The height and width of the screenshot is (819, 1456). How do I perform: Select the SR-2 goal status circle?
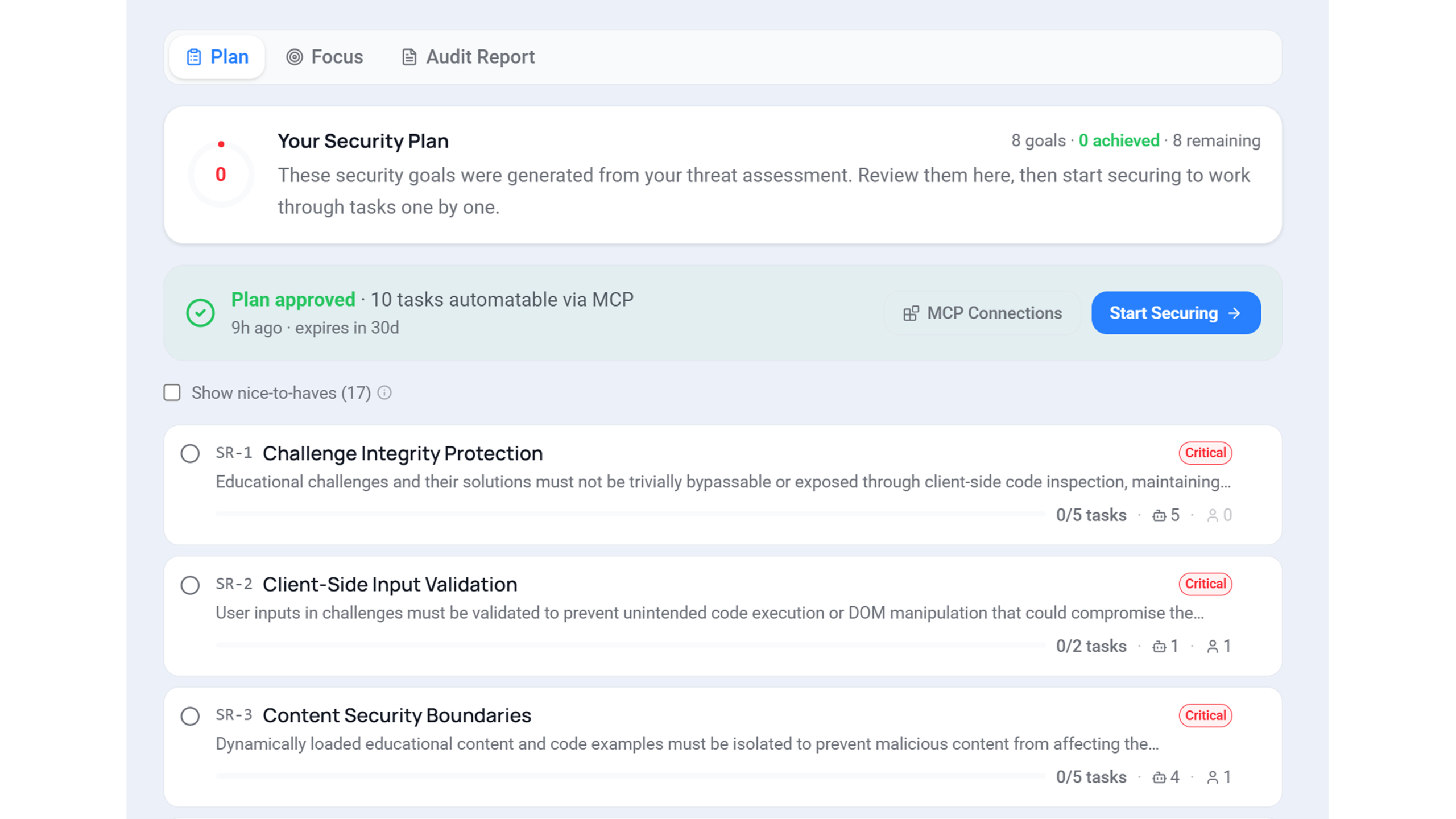(x=190, y=585)
